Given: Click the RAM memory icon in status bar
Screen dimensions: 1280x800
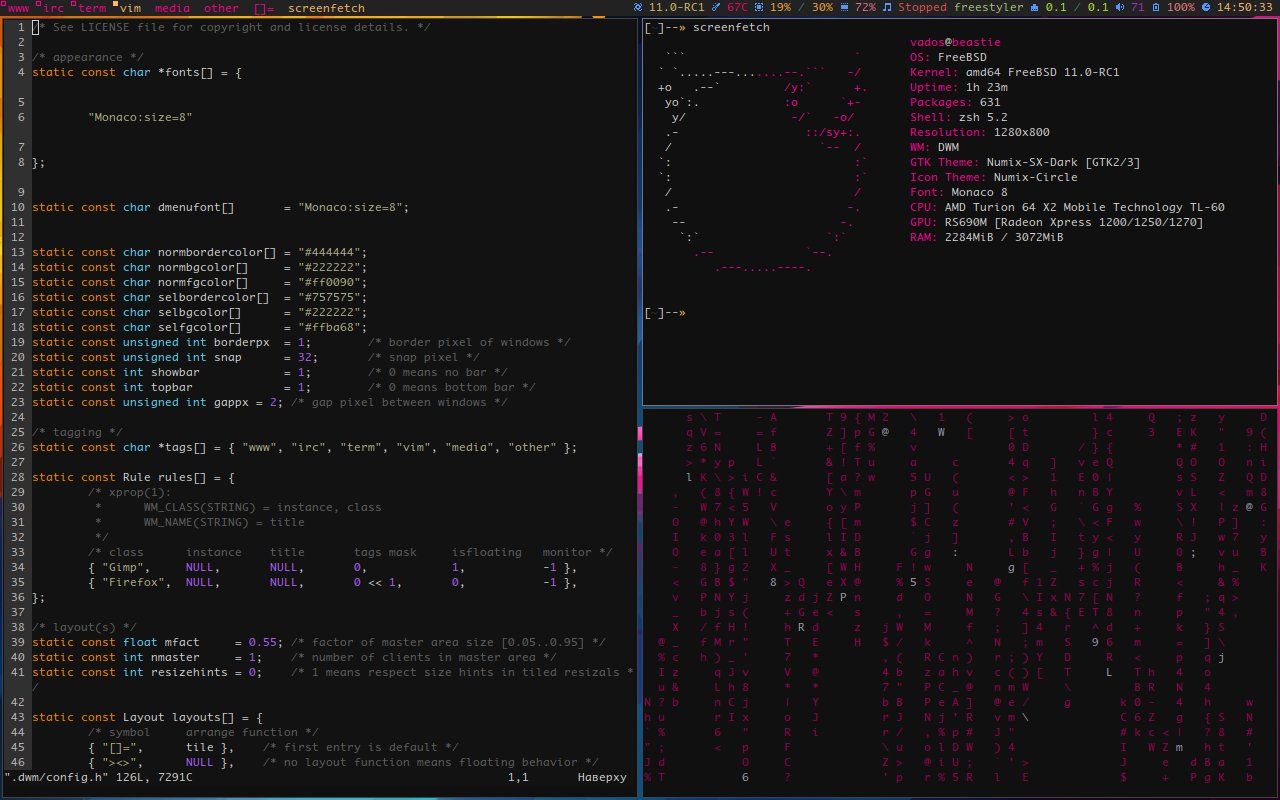Looking at the screenshot, I should [845, 7].
